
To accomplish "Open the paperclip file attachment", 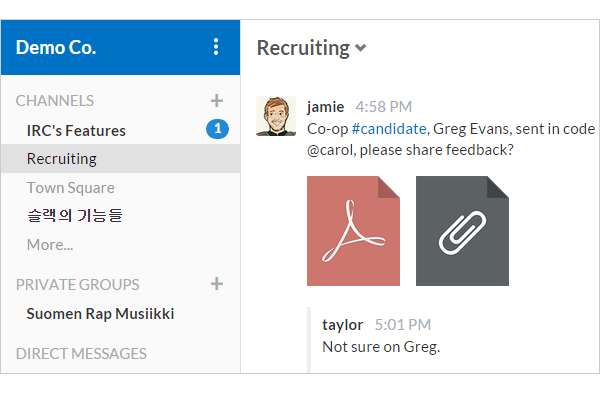I will pos(462,231).
